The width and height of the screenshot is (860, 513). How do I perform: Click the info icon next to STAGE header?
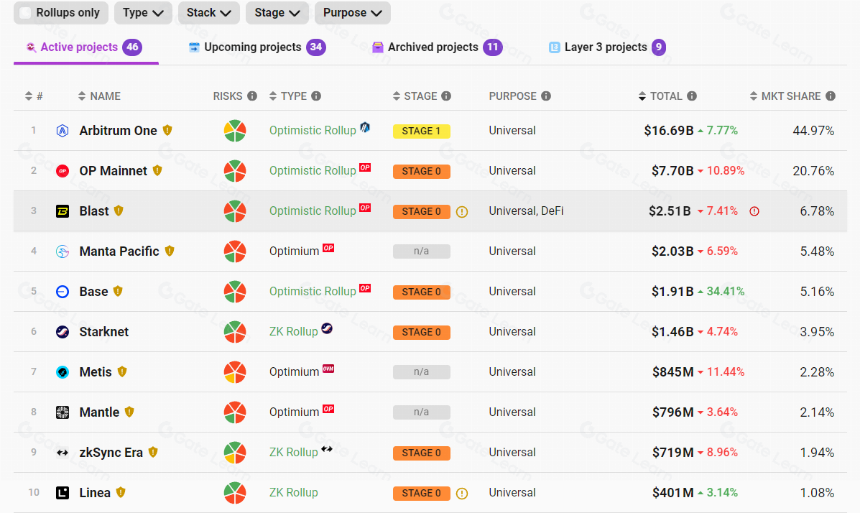446,96
